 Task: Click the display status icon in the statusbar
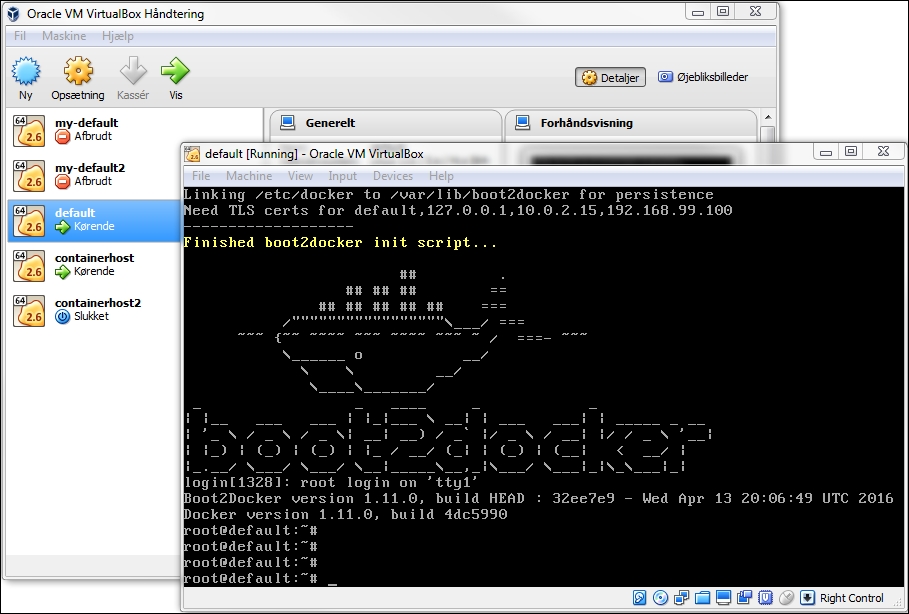click(x=723, y=597)
